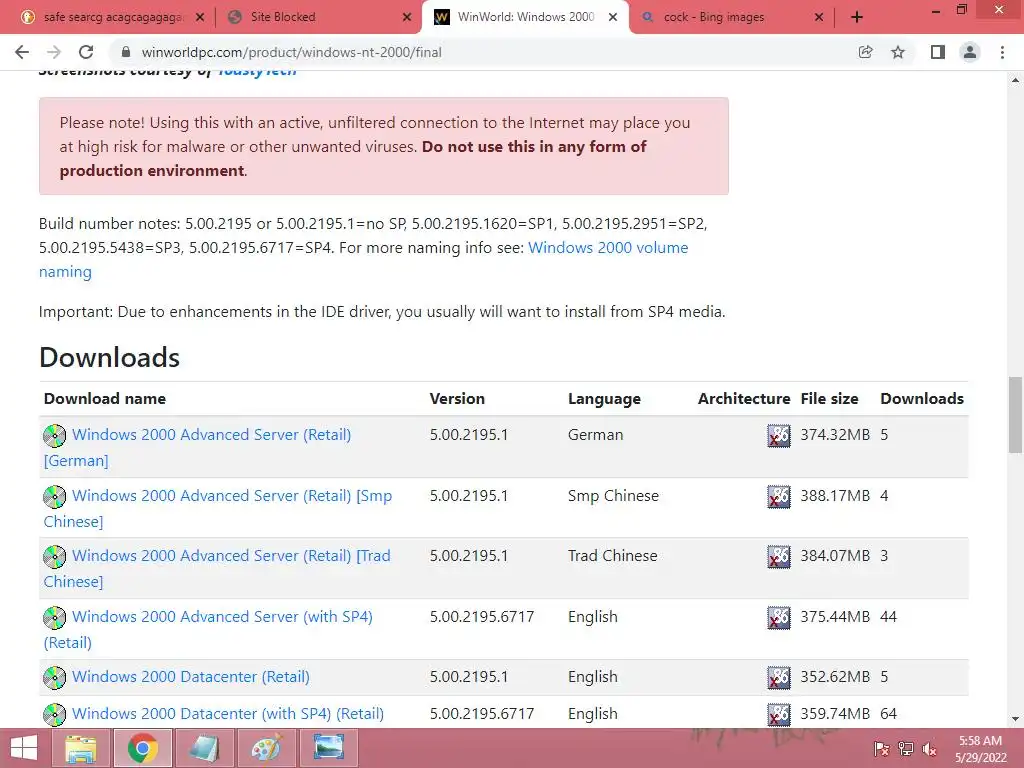Click the padlock site info icon
This screenshot has height=768, width=1024.
[x=126, y=52]
